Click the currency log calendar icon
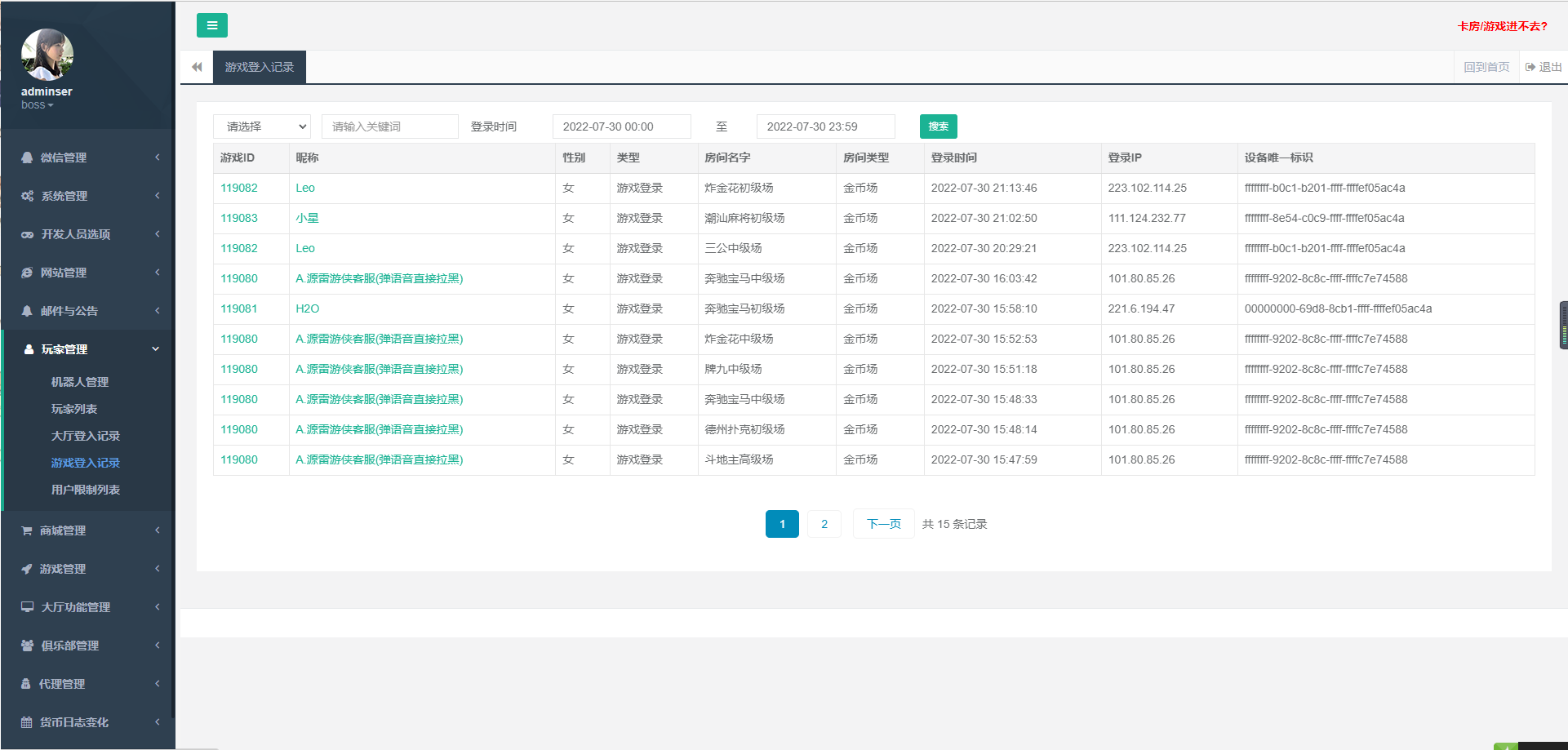The image size is (1568, 750). tap(27, 722)
